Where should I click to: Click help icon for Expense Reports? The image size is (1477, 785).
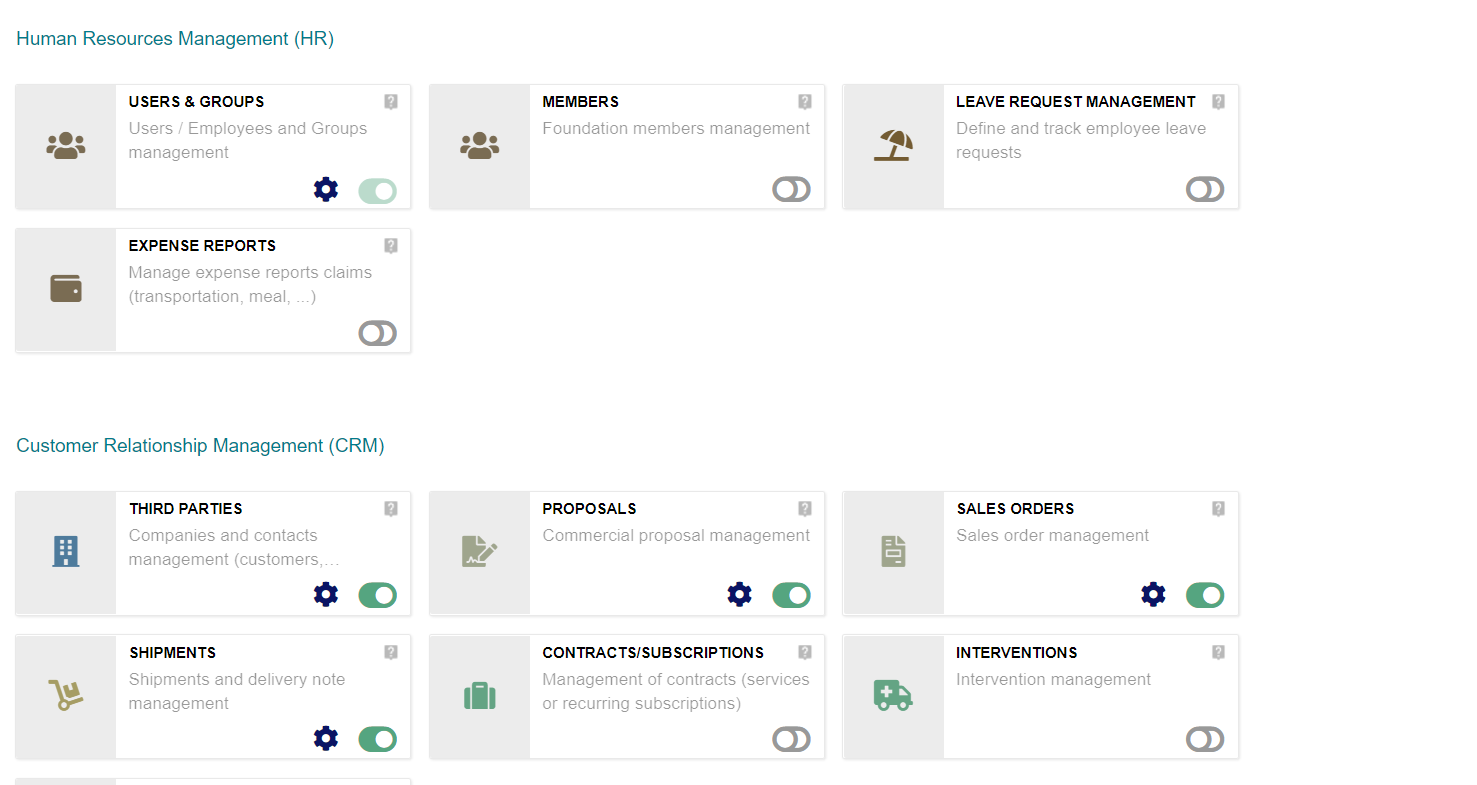tap(391, 246)
